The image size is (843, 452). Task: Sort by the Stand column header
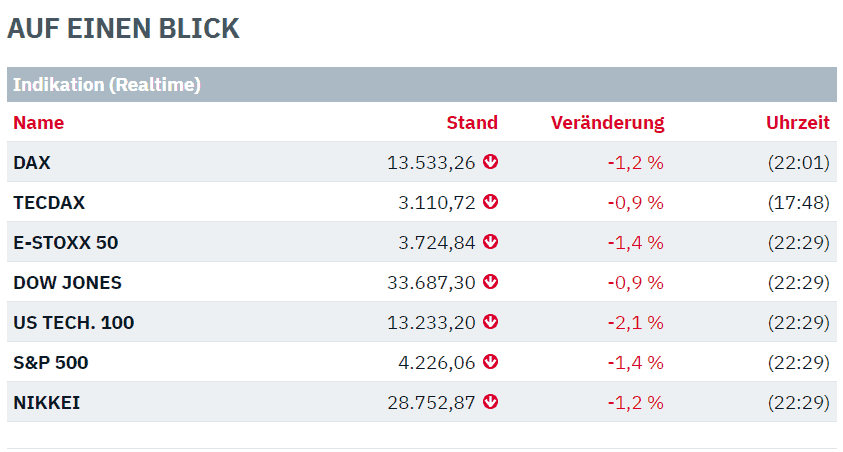coord(472,123)
